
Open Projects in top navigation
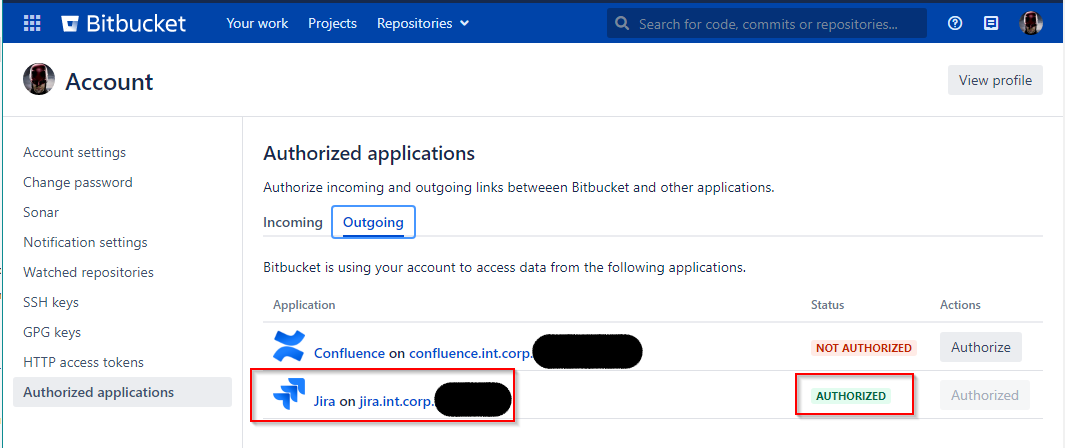coord(332,23)
